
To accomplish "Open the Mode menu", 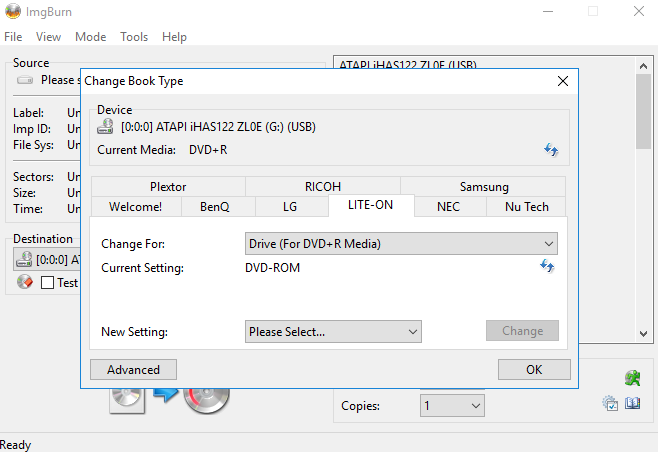I will pos(91,37).
